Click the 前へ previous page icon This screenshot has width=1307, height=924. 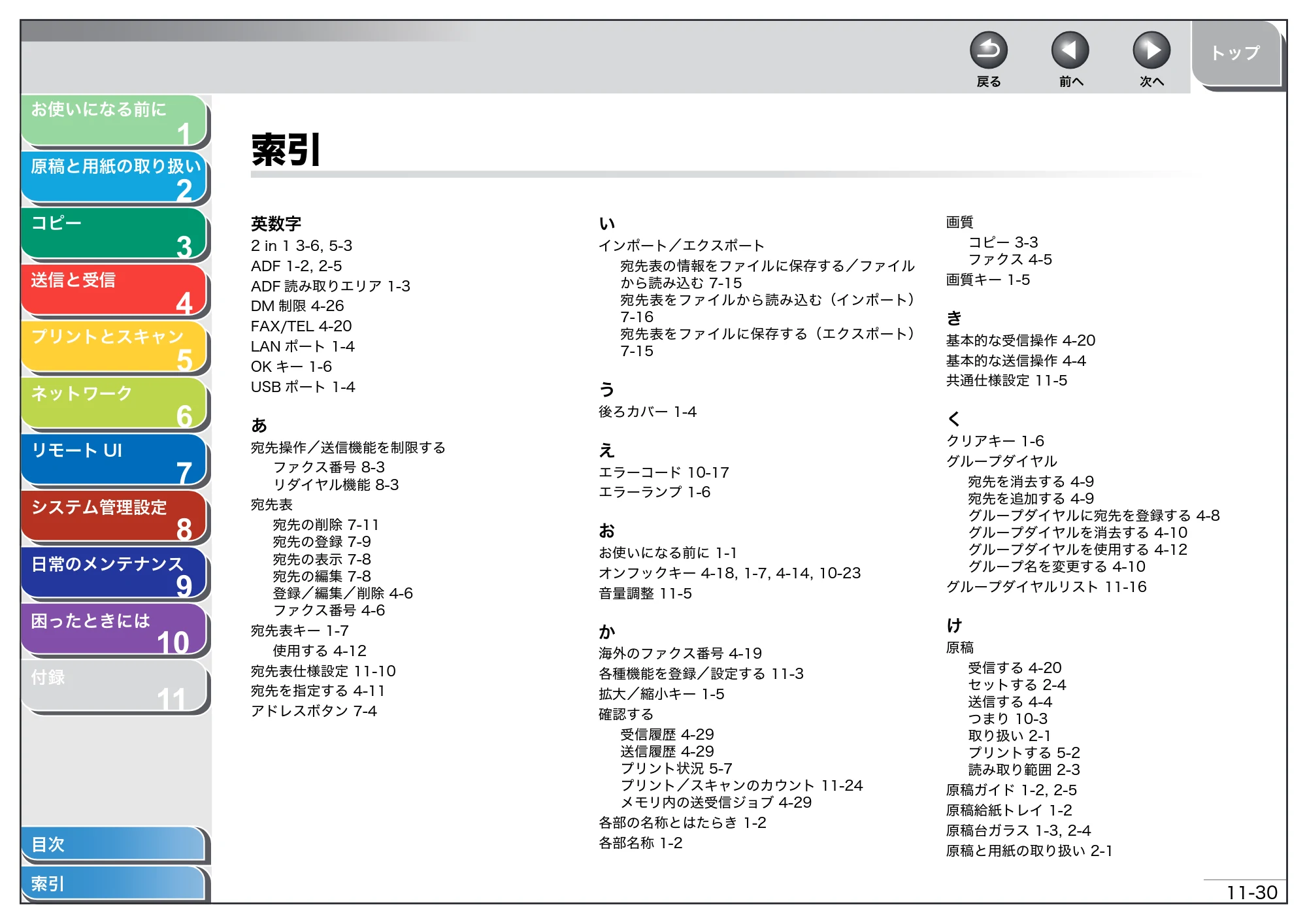click(1070, 50)
